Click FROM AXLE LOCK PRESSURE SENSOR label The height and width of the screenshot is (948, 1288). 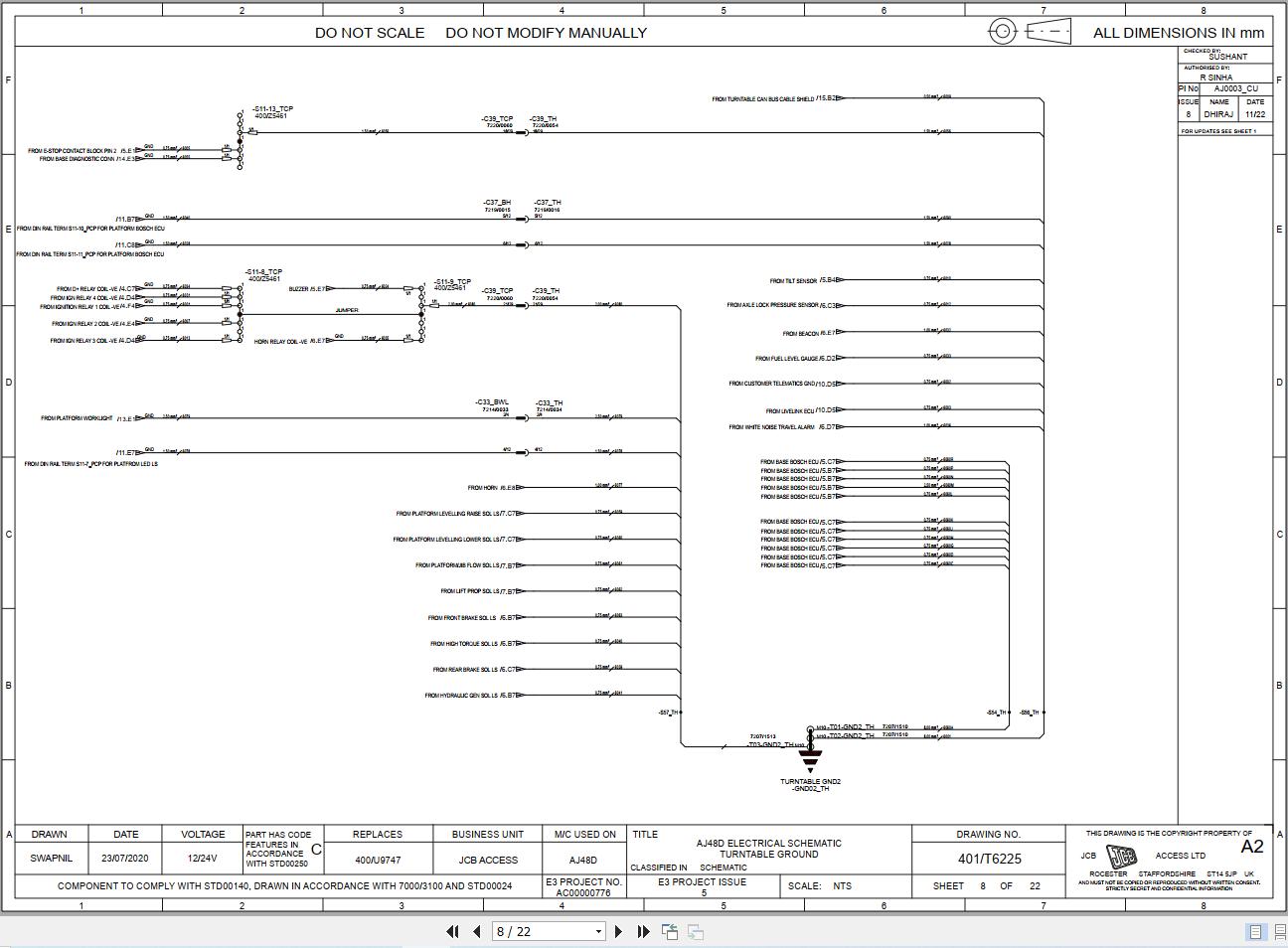772,306
